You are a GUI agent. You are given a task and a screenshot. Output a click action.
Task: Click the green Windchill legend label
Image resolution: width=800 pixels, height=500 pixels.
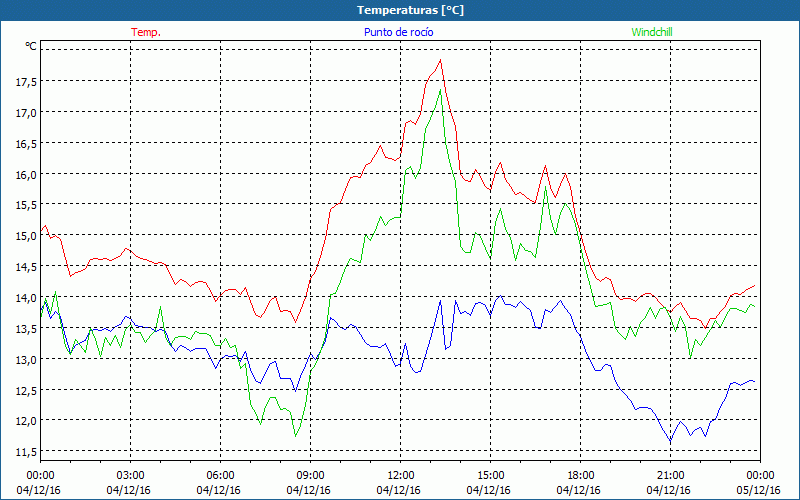652,32
